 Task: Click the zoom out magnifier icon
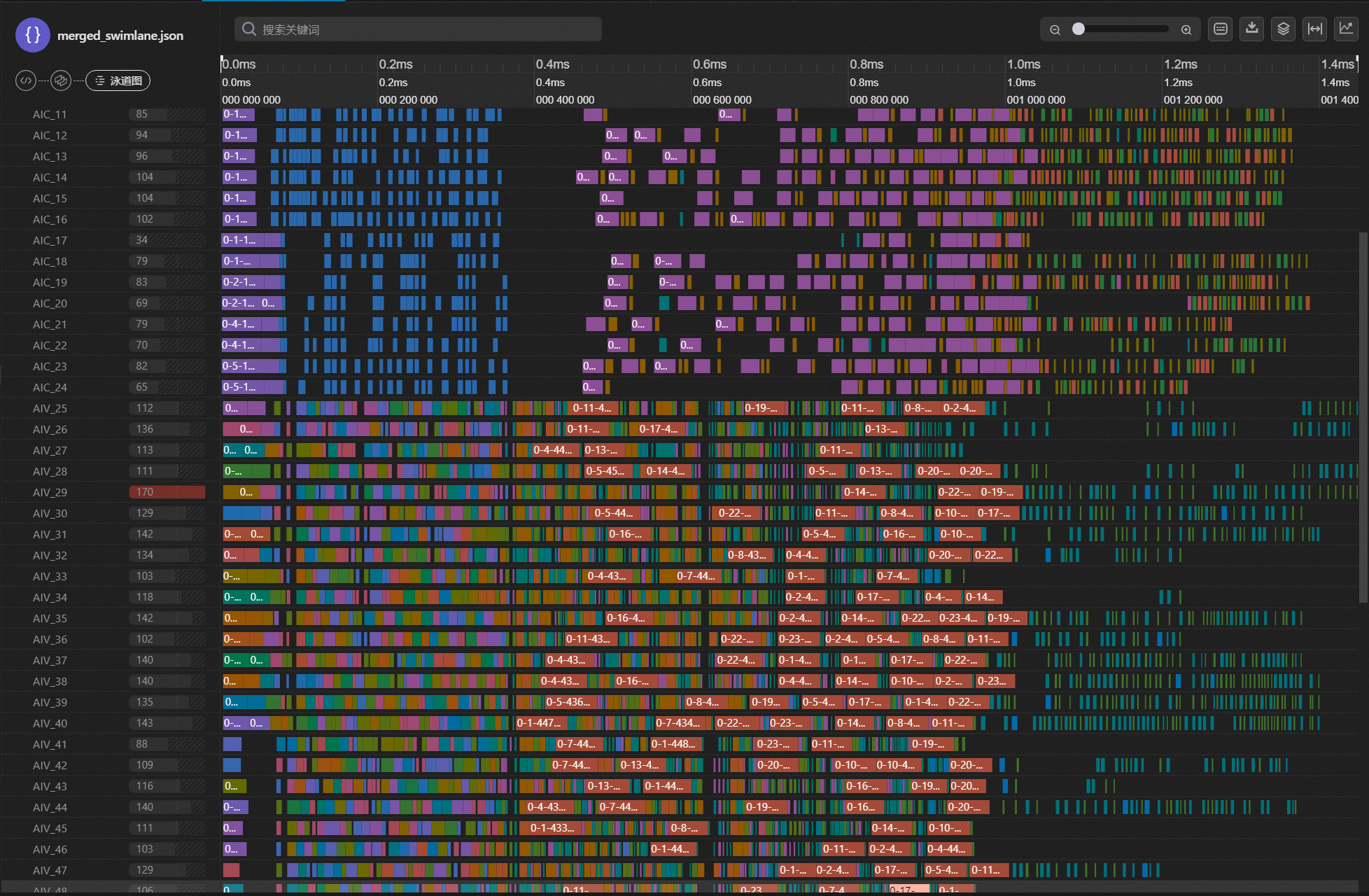click(x=1055, y=29)
